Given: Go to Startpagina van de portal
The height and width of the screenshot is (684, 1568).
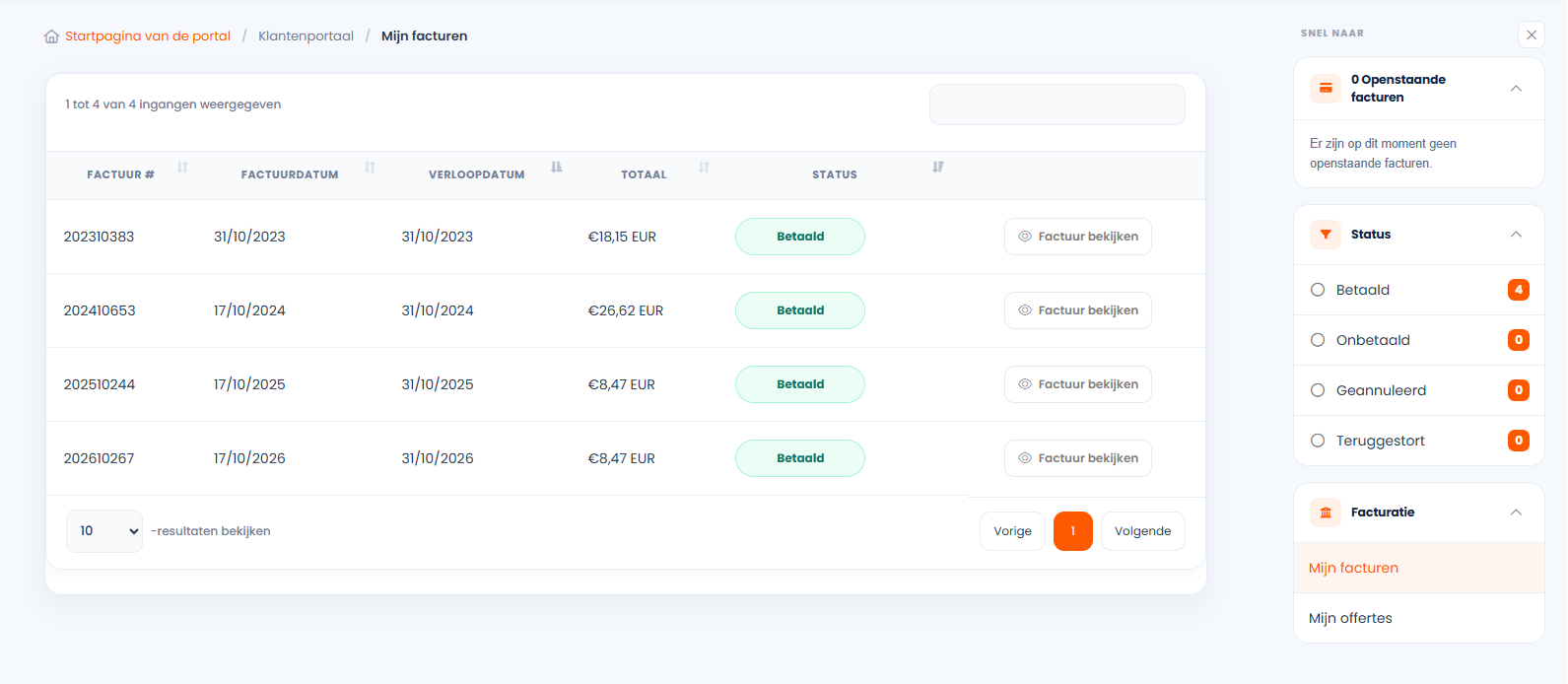Looking at the screenshot, I should coord(148,36).
